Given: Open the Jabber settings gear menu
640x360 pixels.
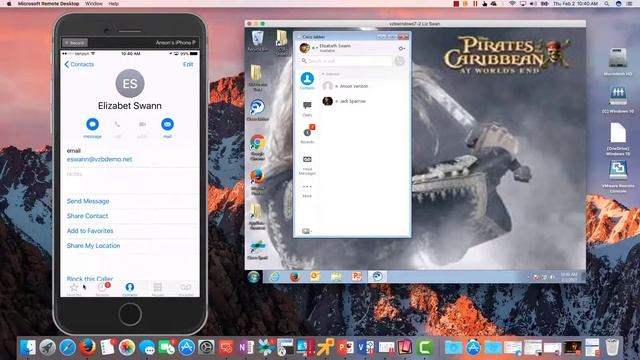Looking at the screenshot, I should [401, 48].
